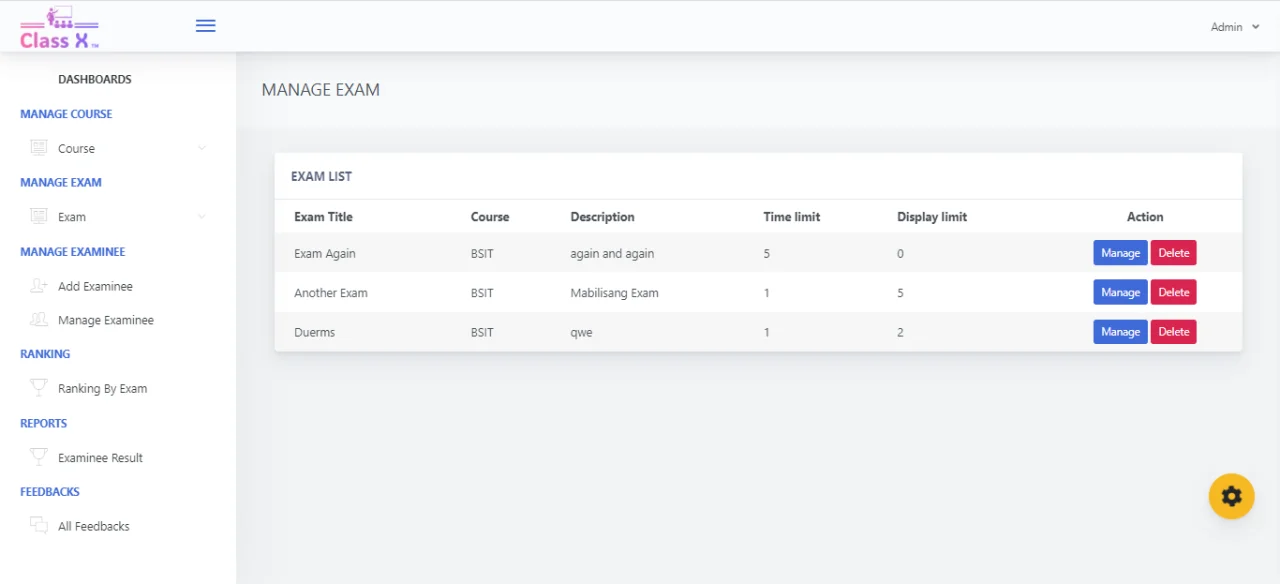The image size is (1280, 584).
Task: Click the Action column header
Action: coord(1145,217)
